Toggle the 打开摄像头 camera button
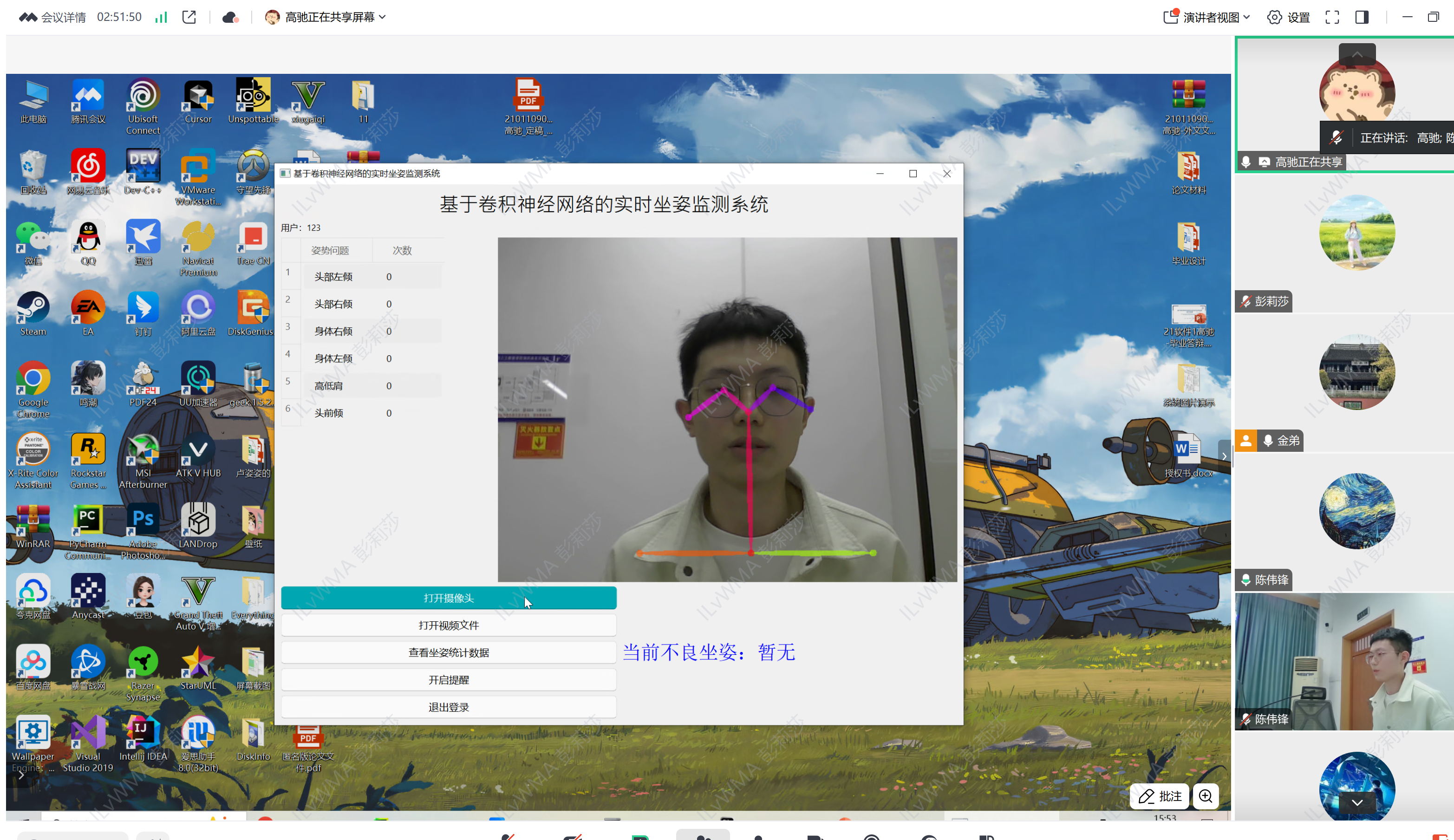This screenshot has height=840, width=1454. (x=448, y=598)
